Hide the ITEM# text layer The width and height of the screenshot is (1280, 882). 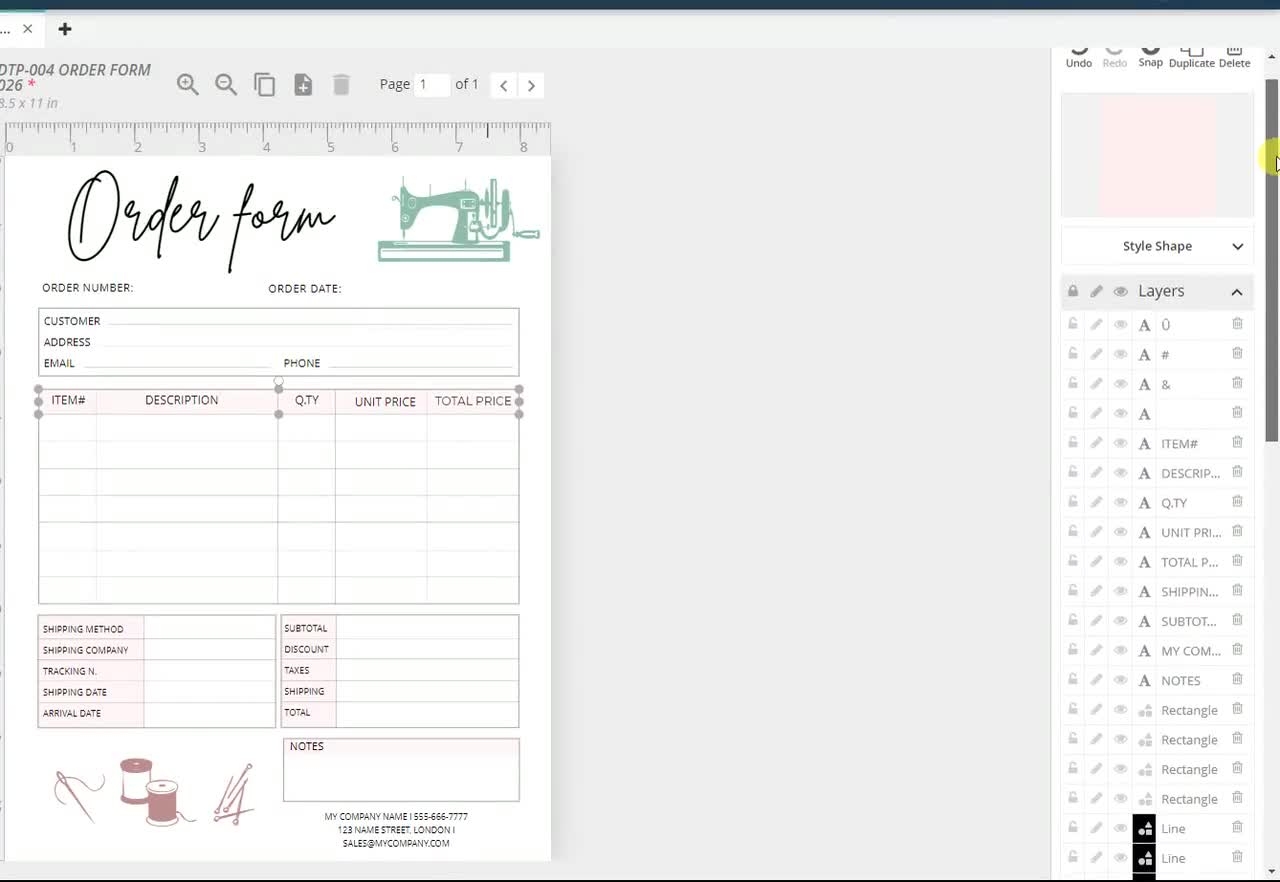(1121, 443)
